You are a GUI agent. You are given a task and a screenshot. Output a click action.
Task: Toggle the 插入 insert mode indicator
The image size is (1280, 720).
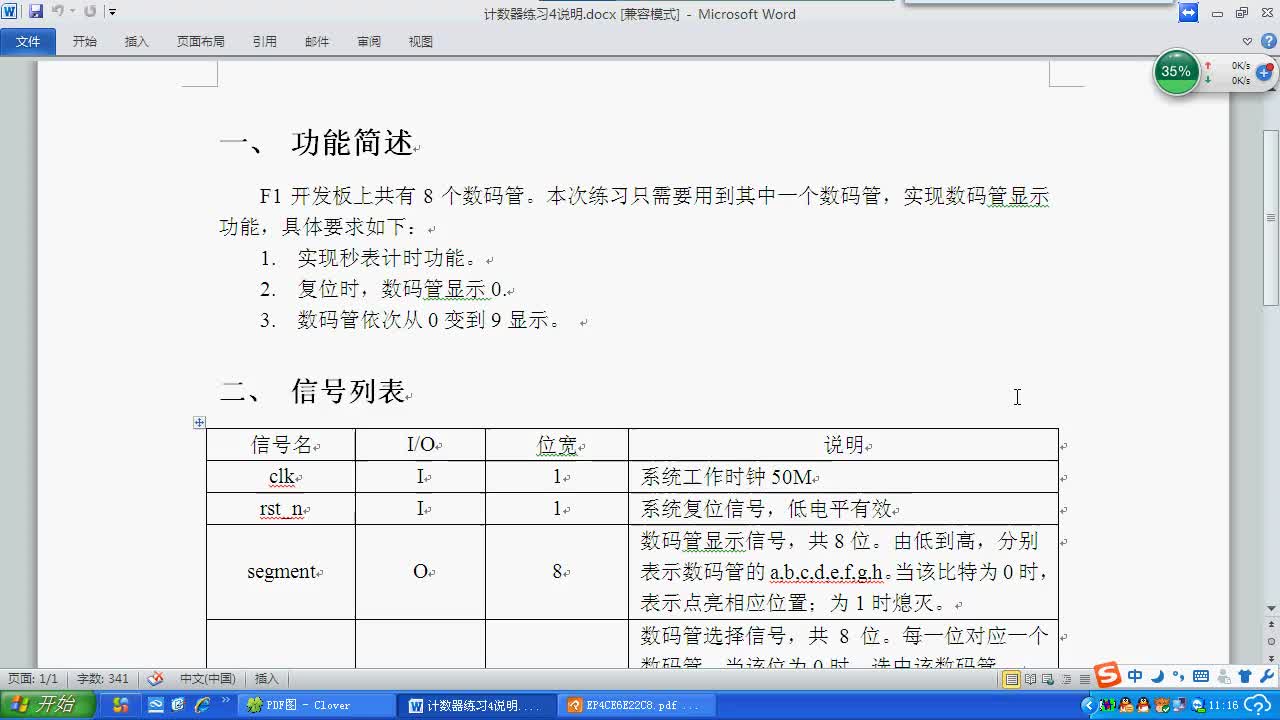(x=267, y=679)
